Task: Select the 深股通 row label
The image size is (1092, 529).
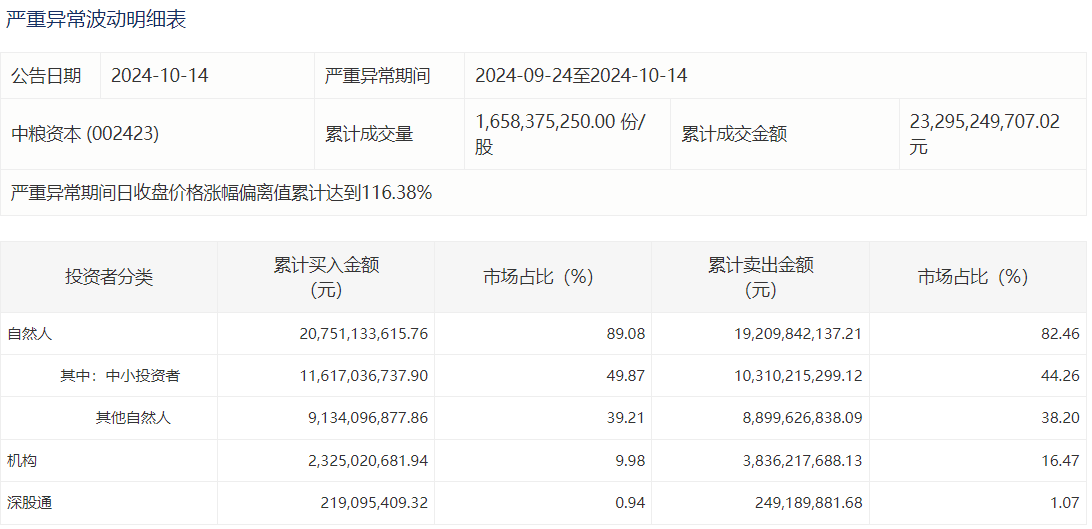Action: 29,503
